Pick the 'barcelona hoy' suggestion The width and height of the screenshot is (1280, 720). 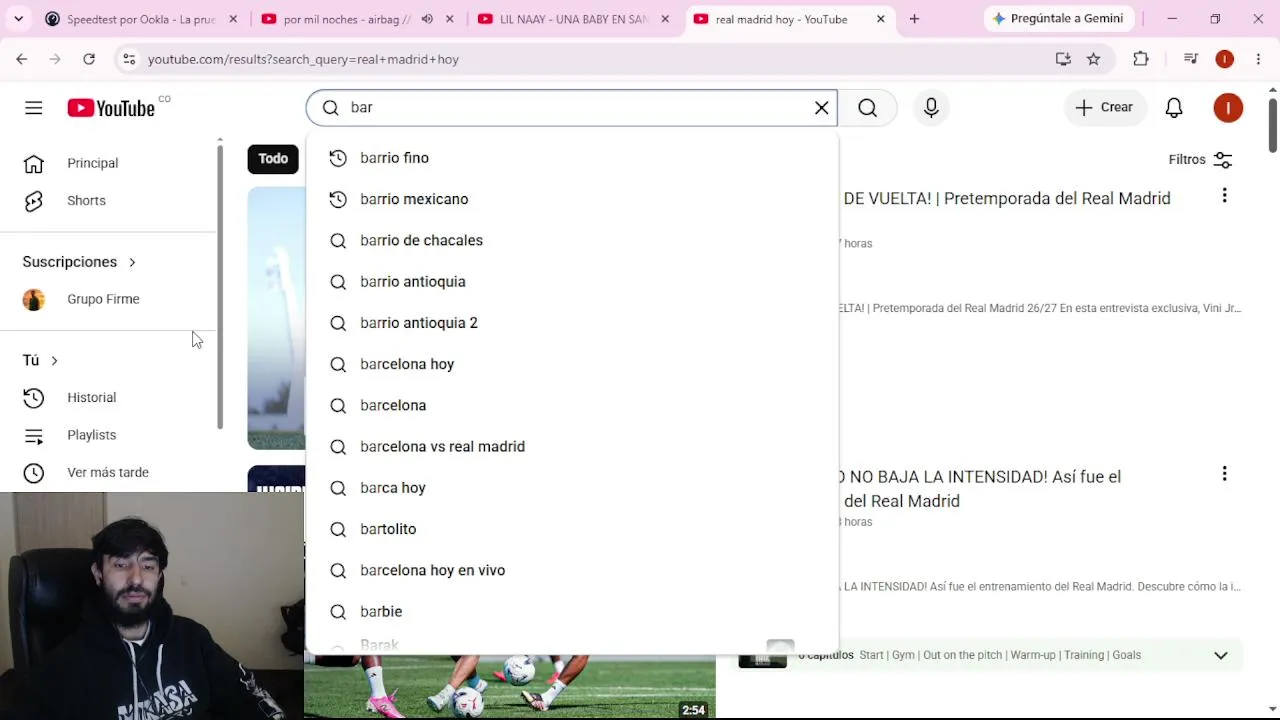(572, 364)
